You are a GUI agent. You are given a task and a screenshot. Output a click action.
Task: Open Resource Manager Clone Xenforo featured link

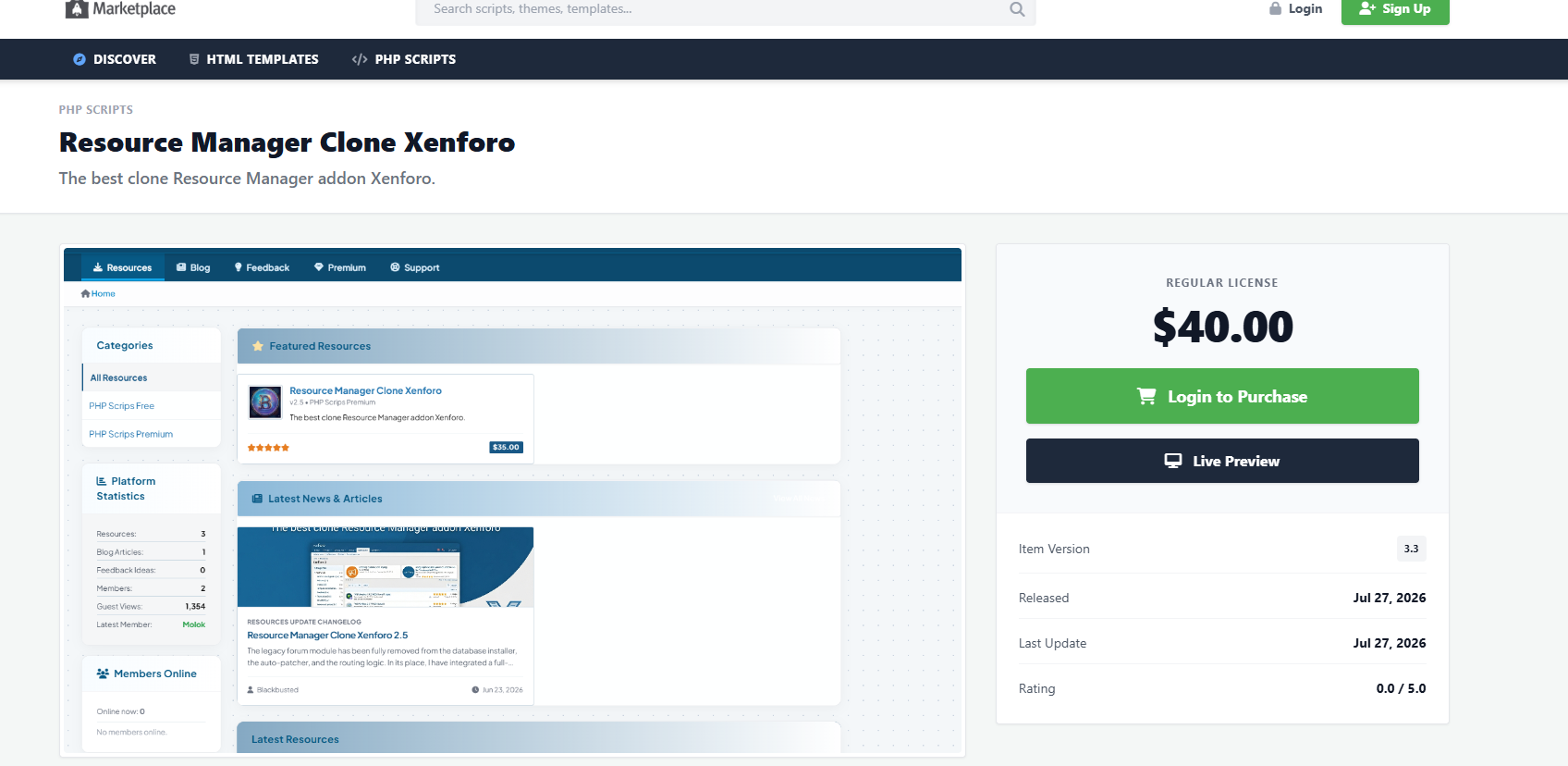point(365,390)
